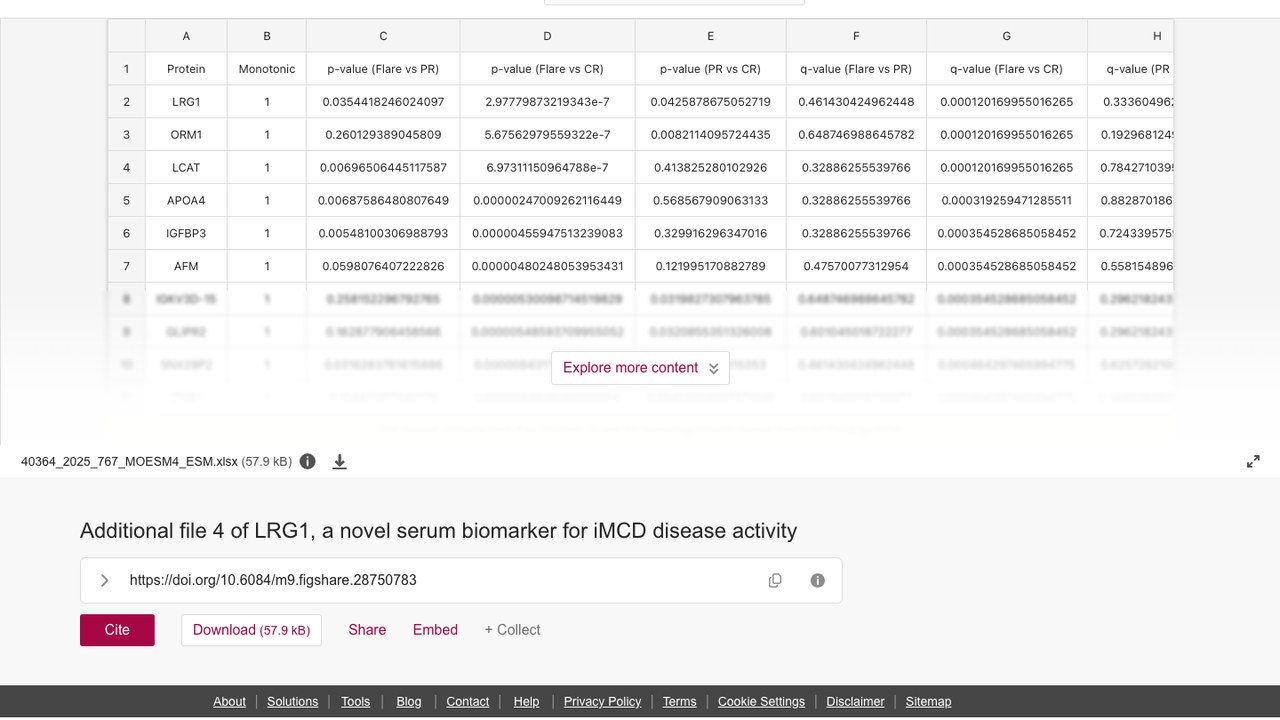Open the Contact footer link

tap(468, 702)
